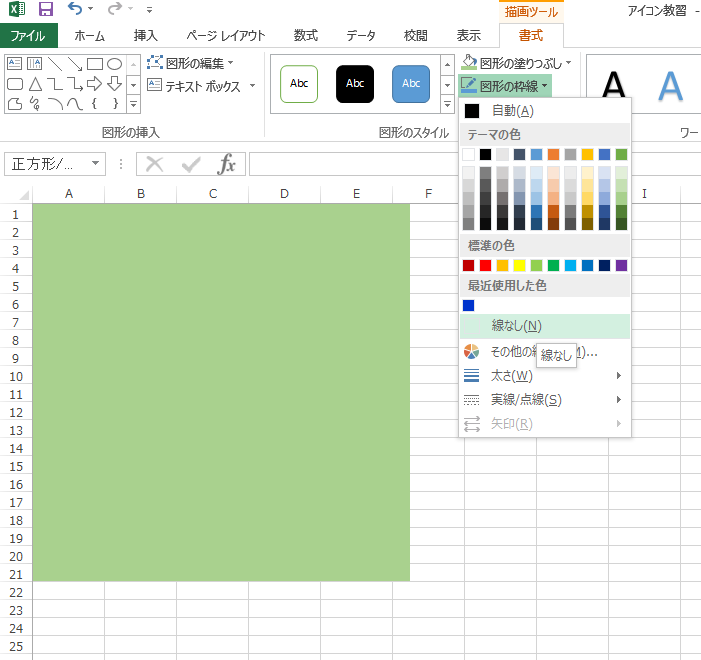Select the down block arrow shape

pyautogui.click(x=114, y=84)
